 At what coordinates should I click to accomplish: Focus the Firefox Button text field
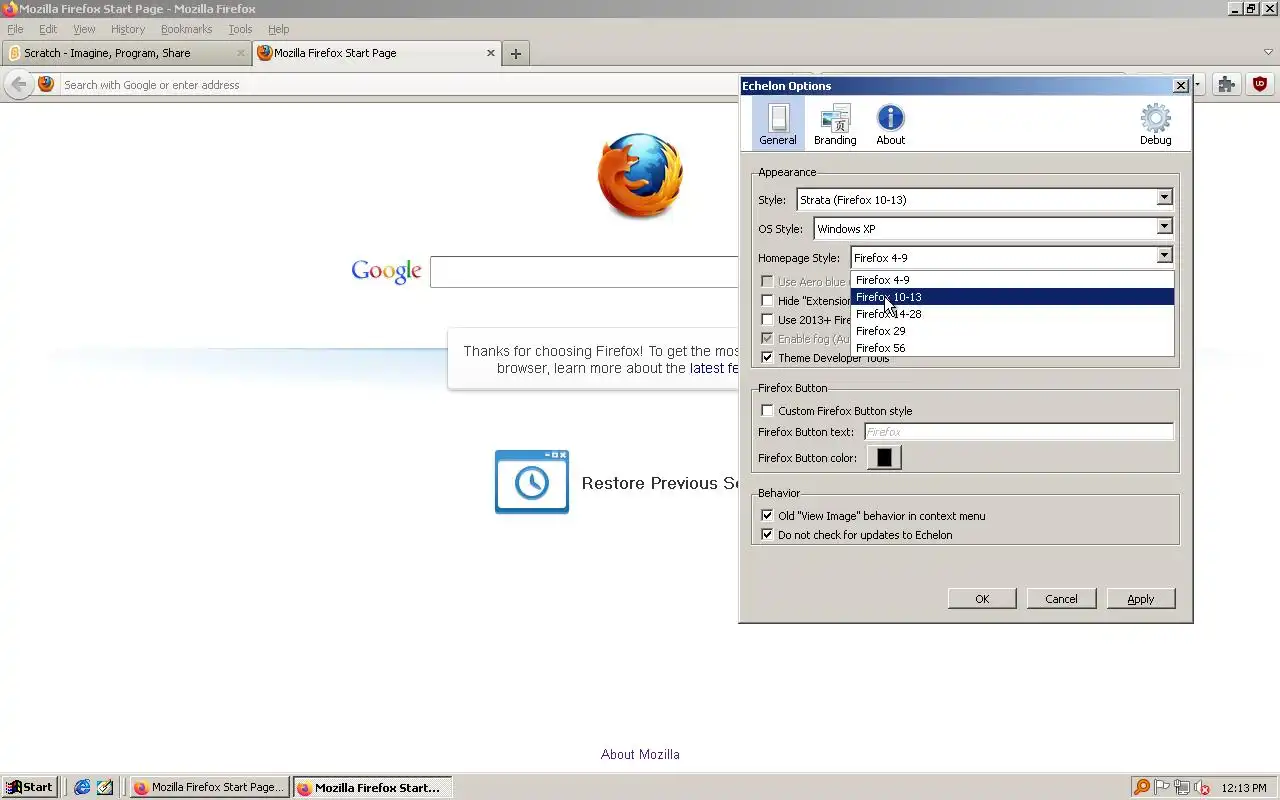1018,432
